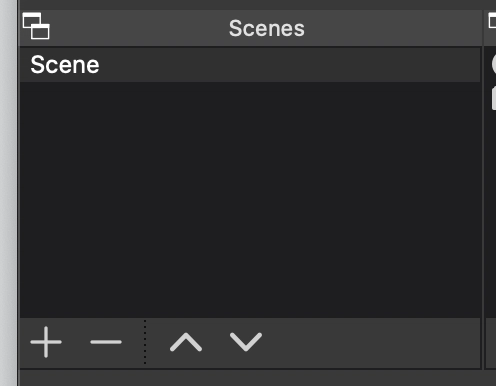
Task: Move the scene up with the up chevron
Action: pos(186,342)
